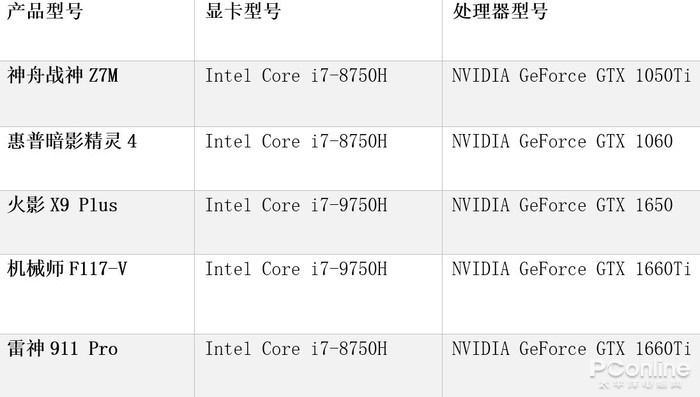This screenshot has height=397, width=700.
Task: Click the small Chinese text under PConline logo
Action: coord(640,384)
